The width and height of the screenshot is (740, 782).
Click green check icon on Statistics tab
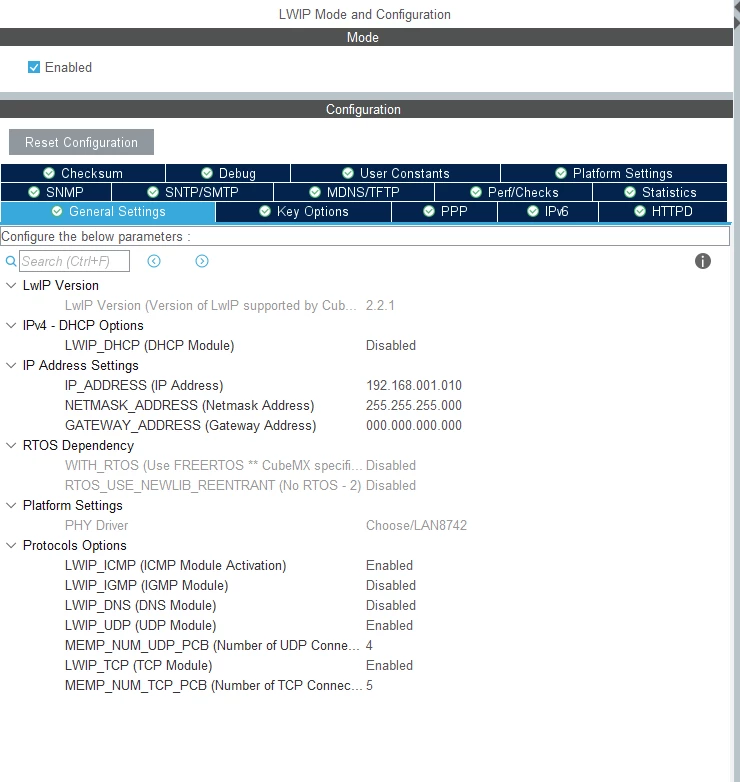coord(630,192)
